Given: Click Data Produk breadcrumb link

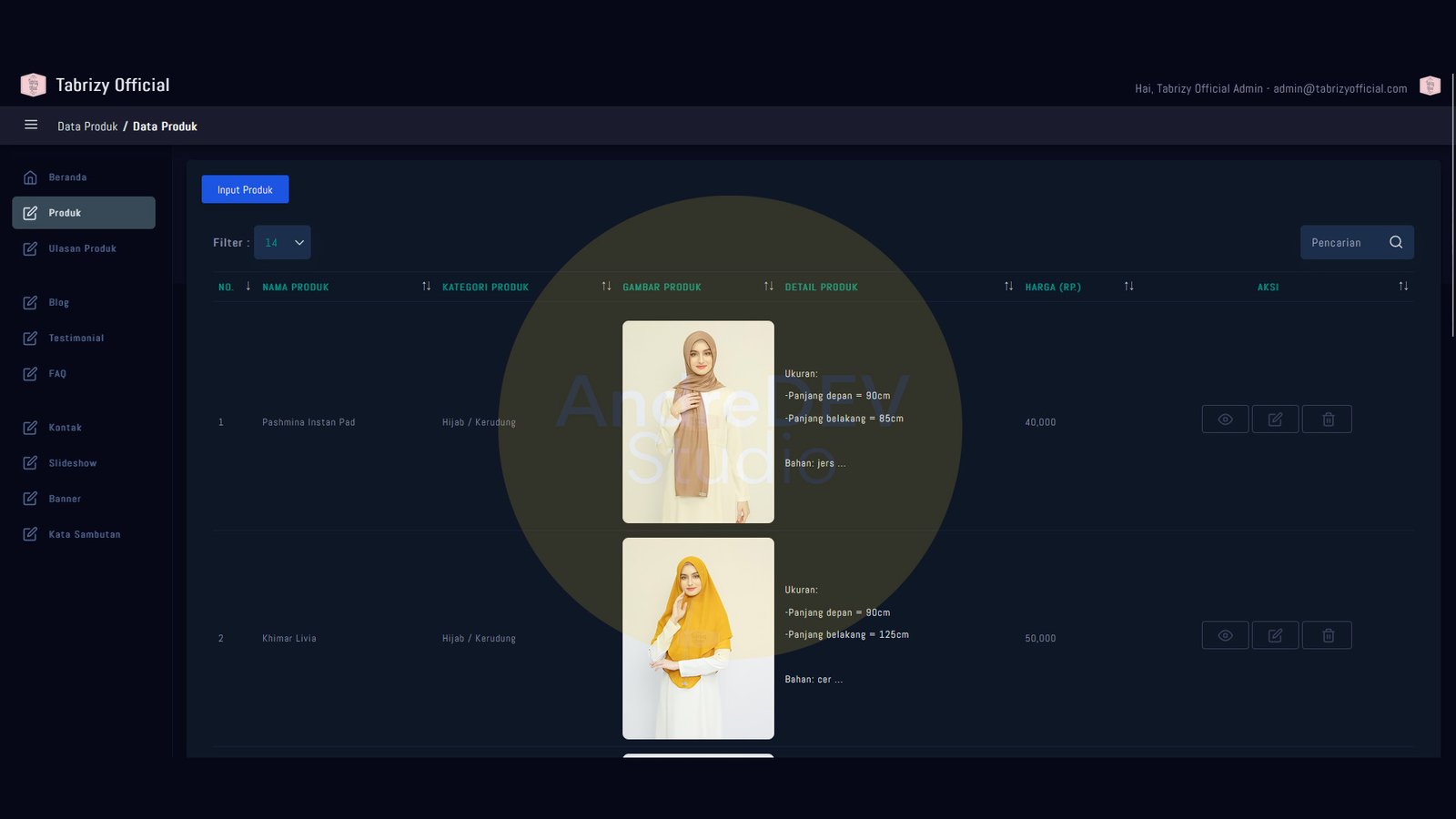Looking at the screenshot, I should tap(87, 126).
